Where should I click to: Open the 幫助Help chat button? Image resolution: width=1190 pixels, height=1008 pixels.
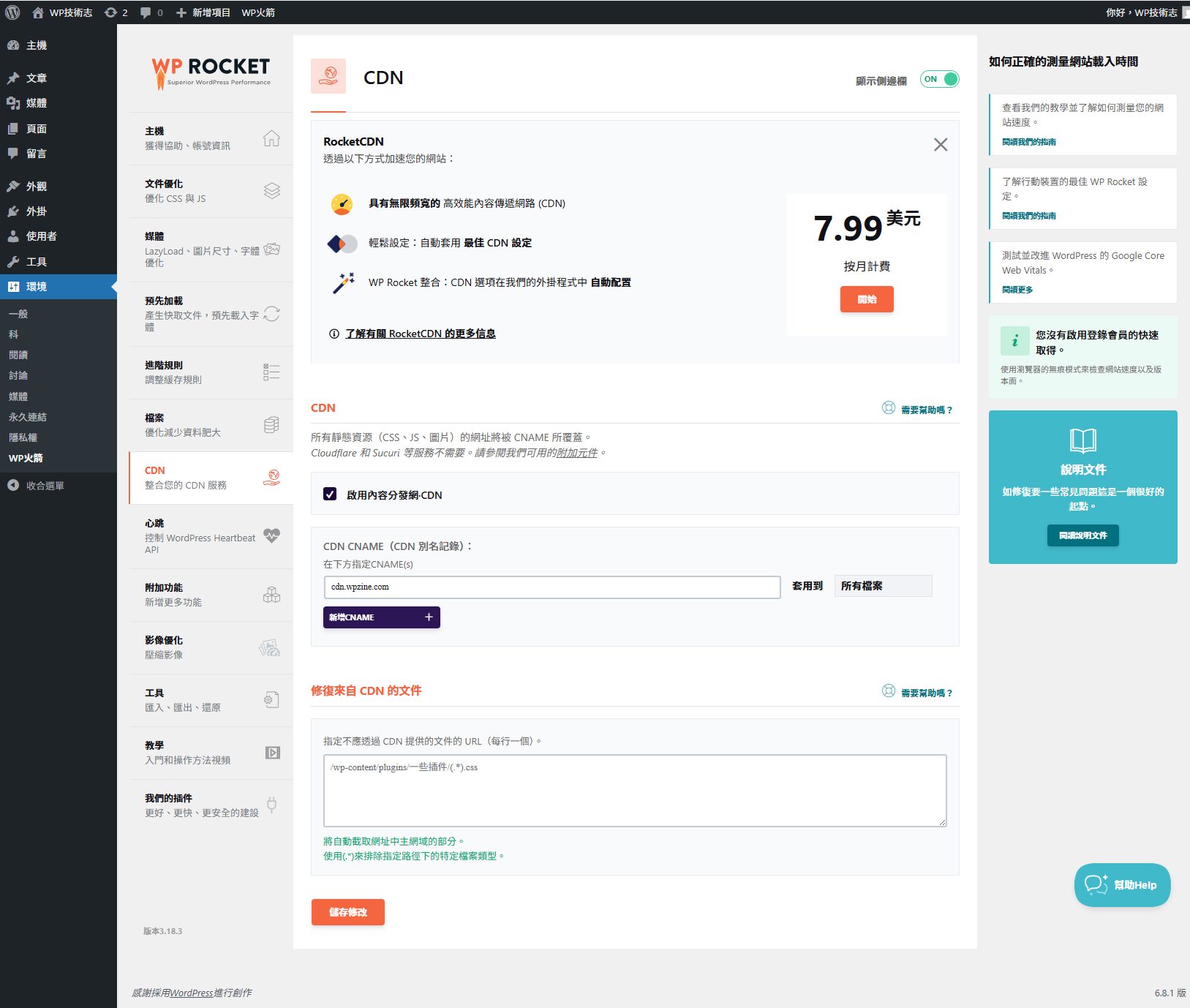click(x=1122, y=885)
